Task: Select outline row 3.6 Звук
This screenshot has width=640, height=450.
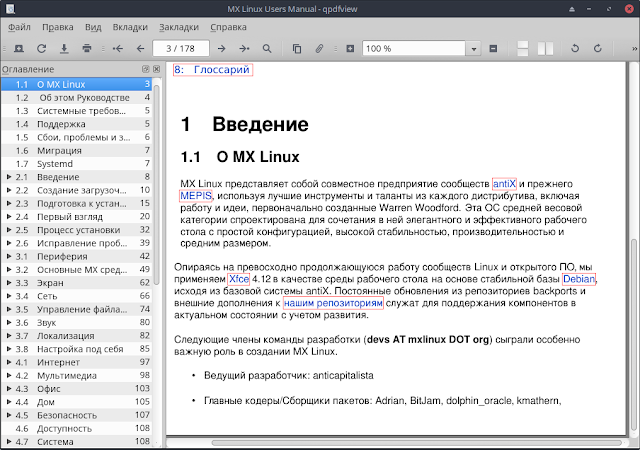Action: tap(76, 323)
